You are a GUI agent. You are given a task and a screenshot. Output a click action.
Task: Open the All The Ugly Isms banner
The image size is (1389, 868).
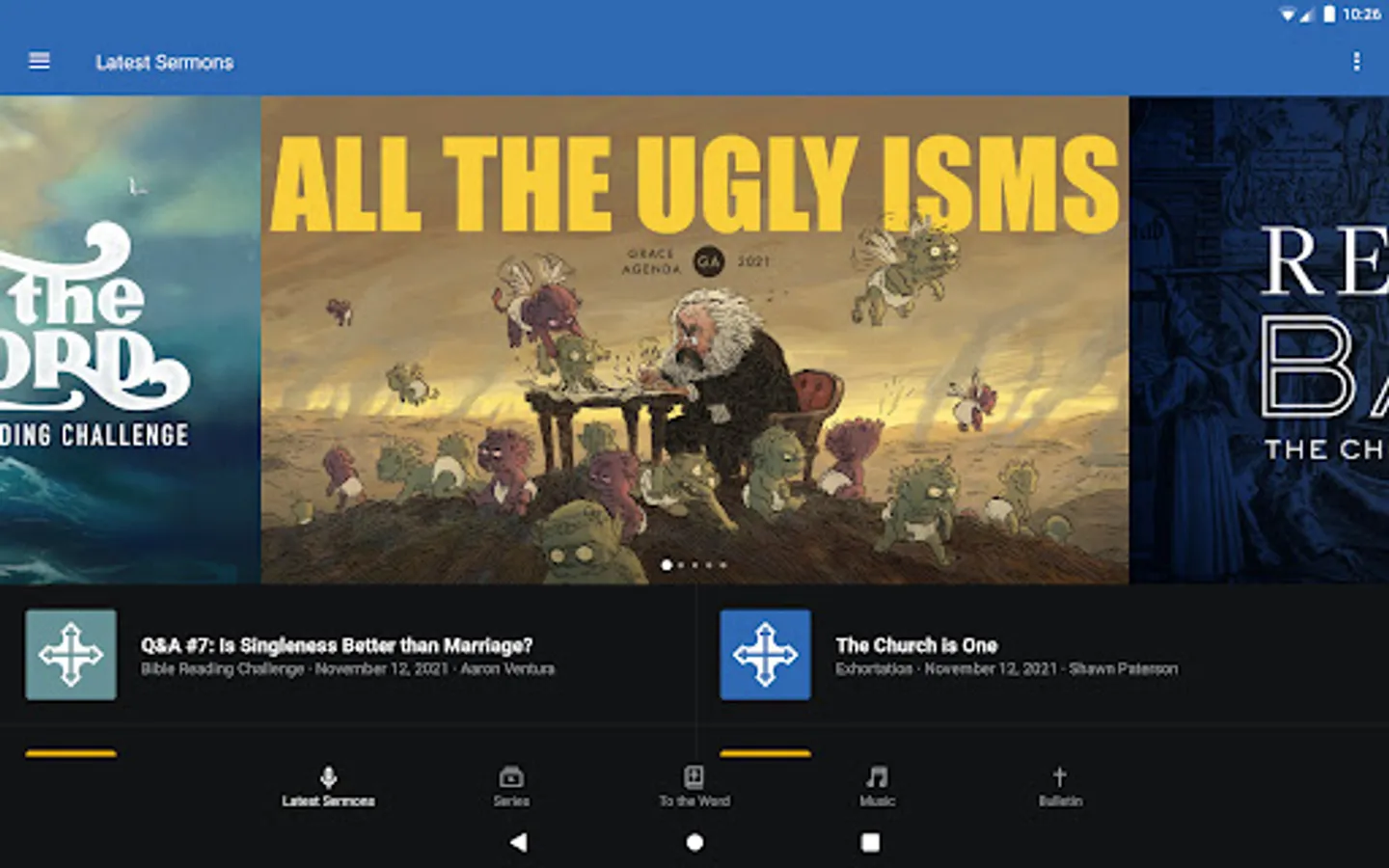click(x=694, y=339)
